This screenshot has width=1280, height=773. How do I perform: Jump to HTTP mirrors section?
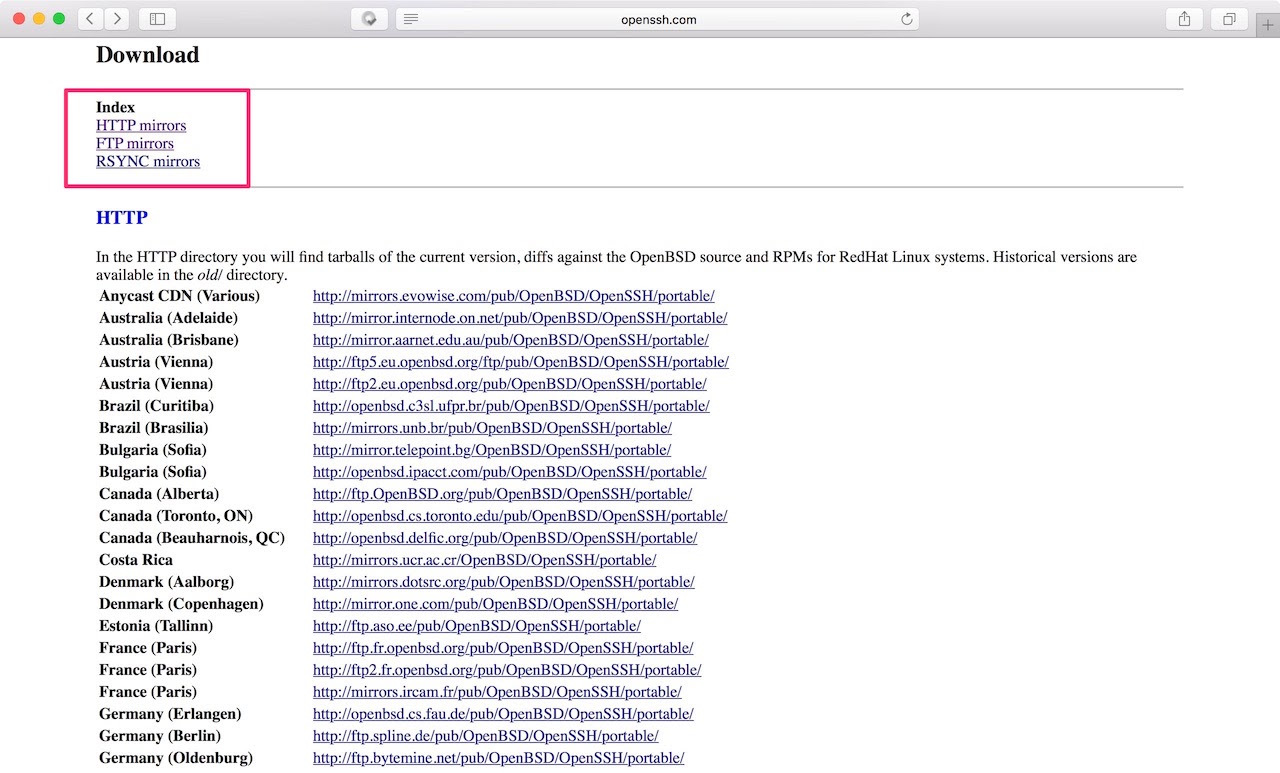click(141, 125)
